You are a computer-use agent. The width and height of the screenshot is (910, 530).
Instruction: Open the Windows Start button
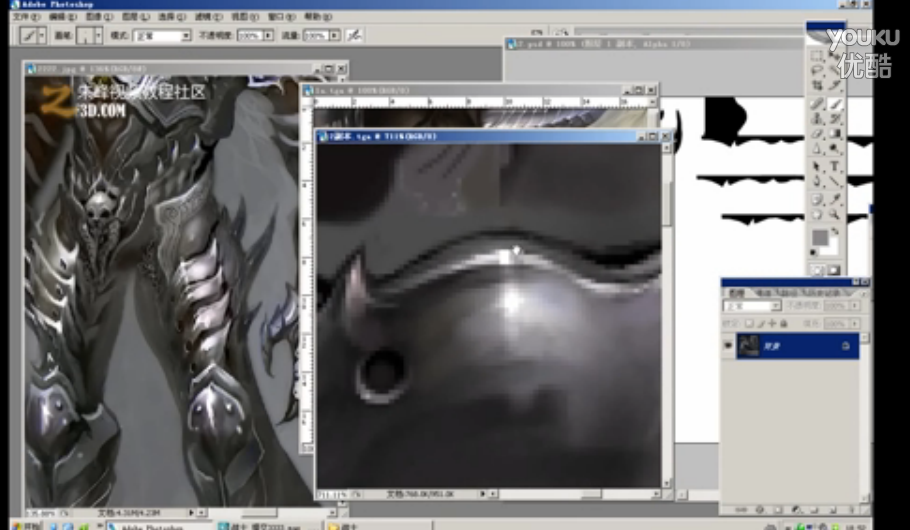tap(24, 527)
